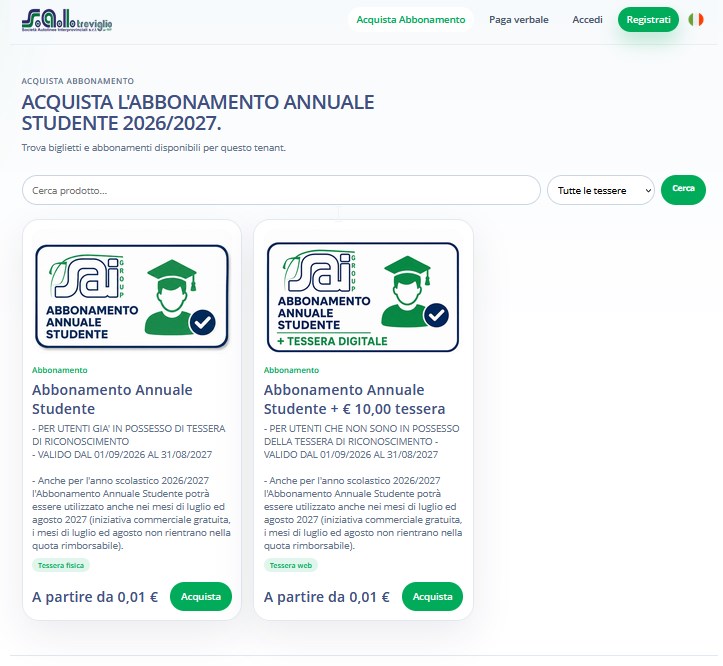This screenshot has height=666, width=723.
Task: Click 'Trova biglietti e abbonamenti disponibili' subtitle
Action: point(154,148)
